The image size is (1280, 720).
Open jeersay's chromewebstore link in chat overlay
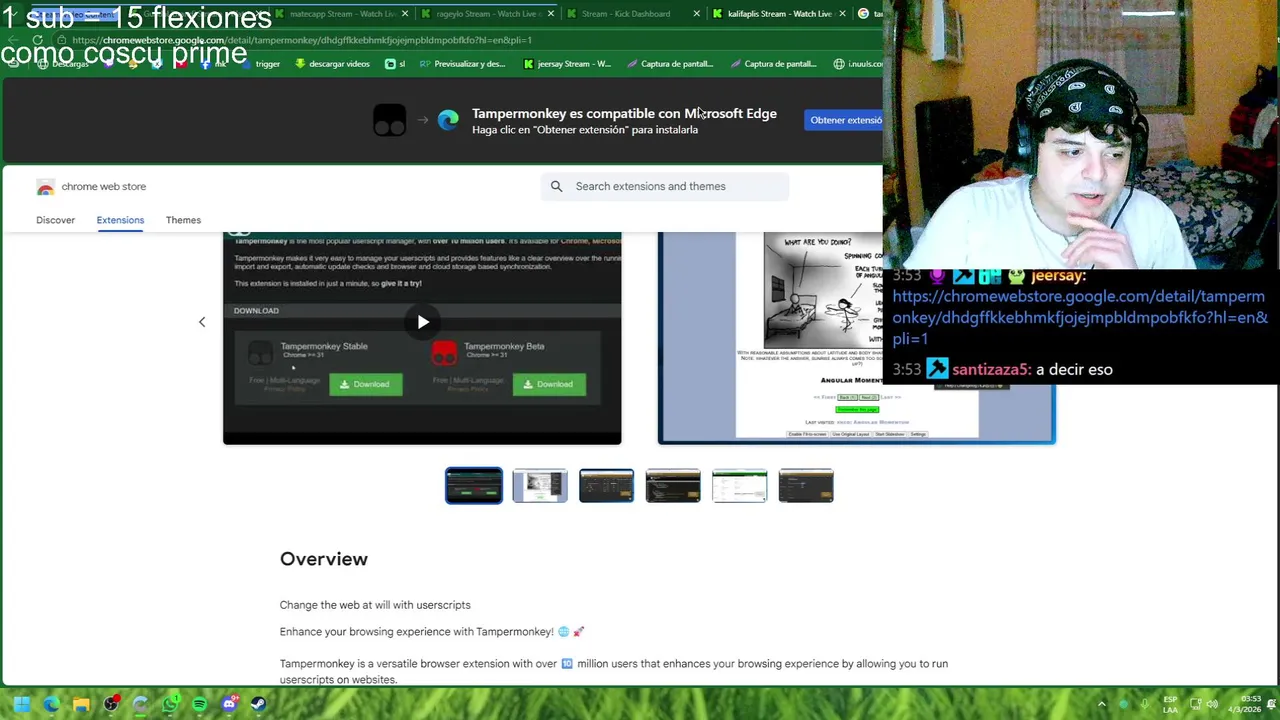(x=1080, y=317)
